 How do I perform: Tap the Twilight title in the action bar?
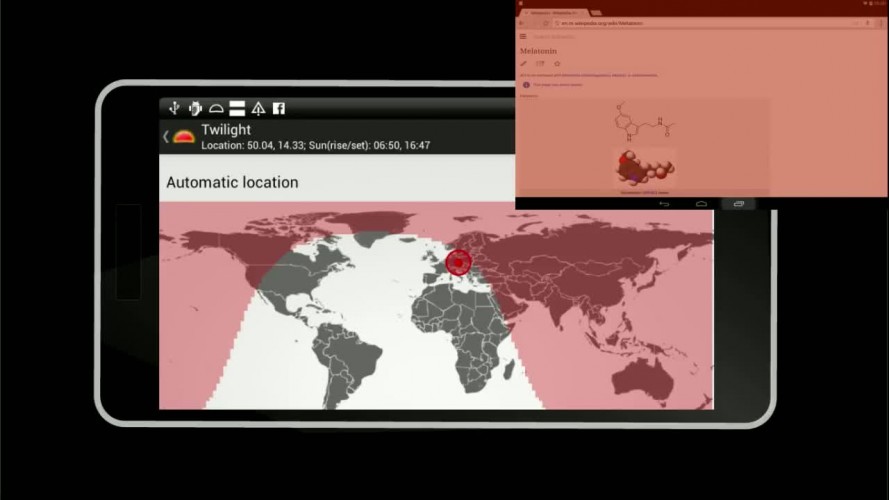tap(226, 129)
